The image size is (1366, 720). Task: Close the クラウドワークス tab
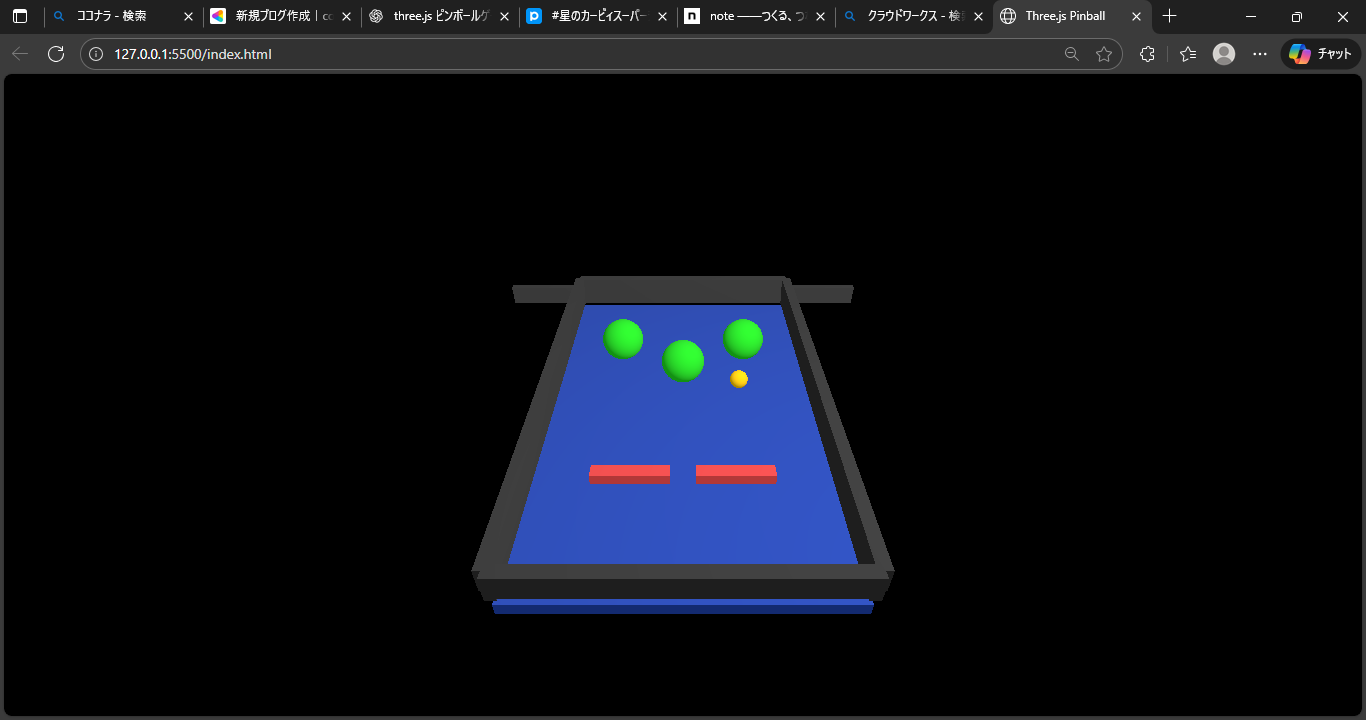tap(978, 17)
